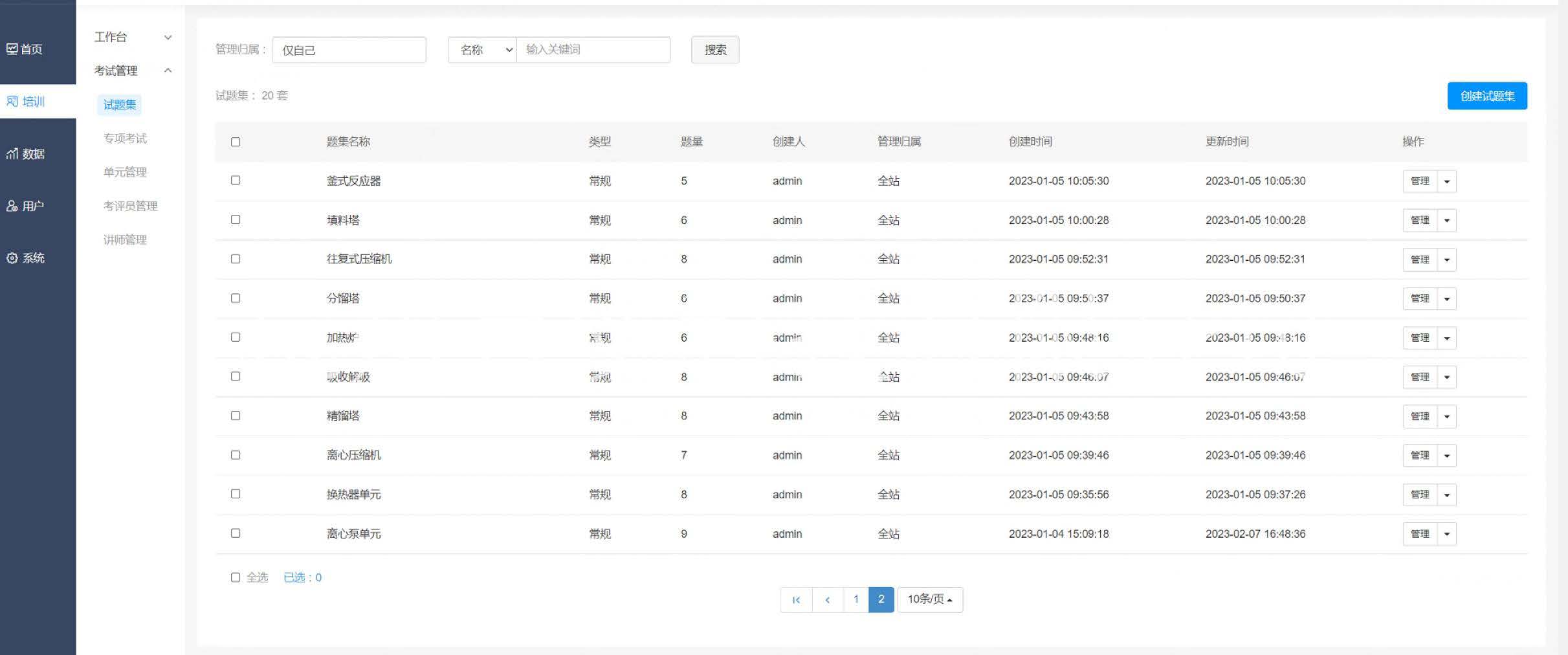The height and width of the screenshot is (655, 1568).
Task: Open the 管理 button for 釜式反应器
Action: (1420, 181)
